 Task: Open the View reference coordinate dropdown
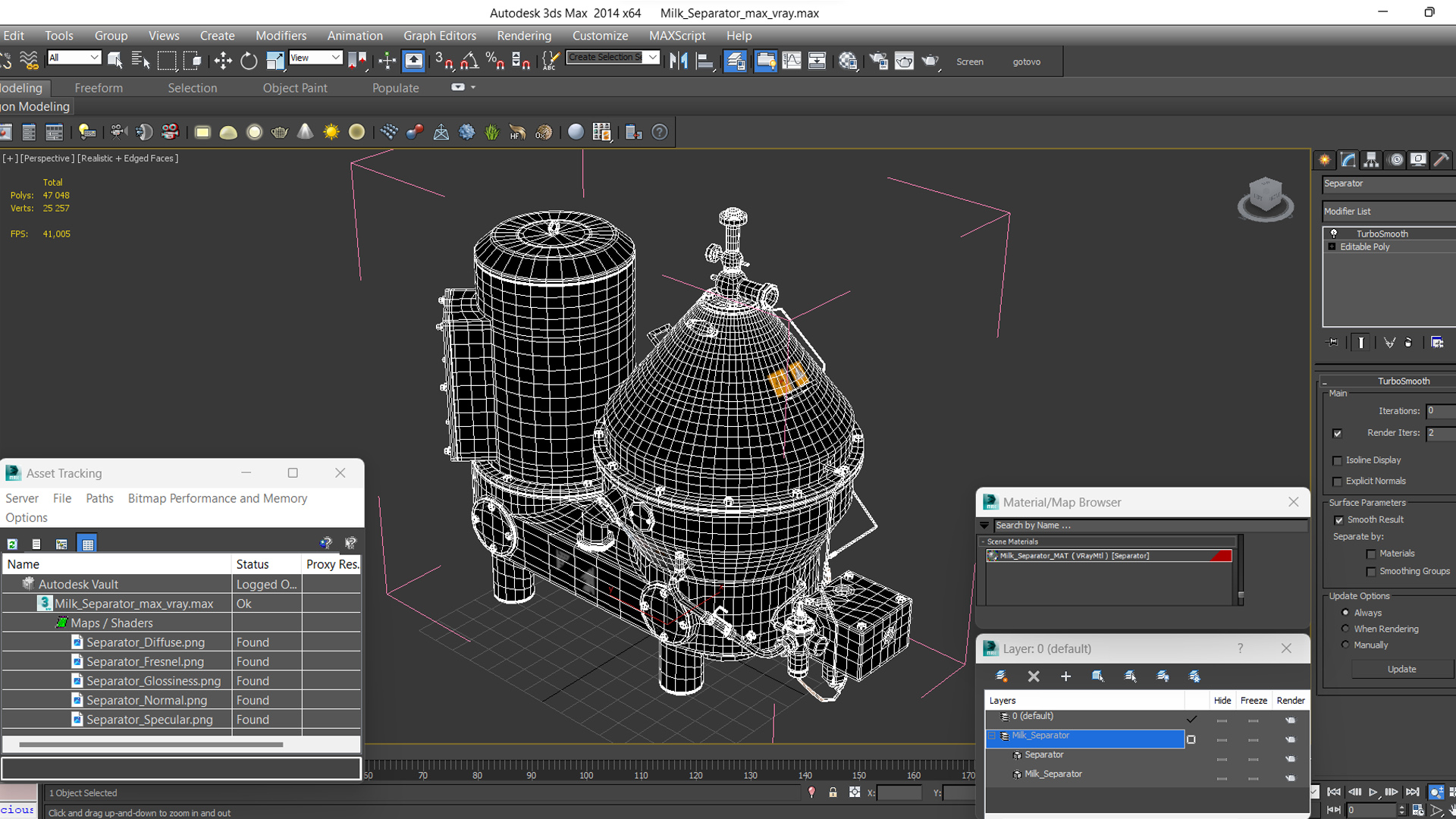tap(315, 58)
